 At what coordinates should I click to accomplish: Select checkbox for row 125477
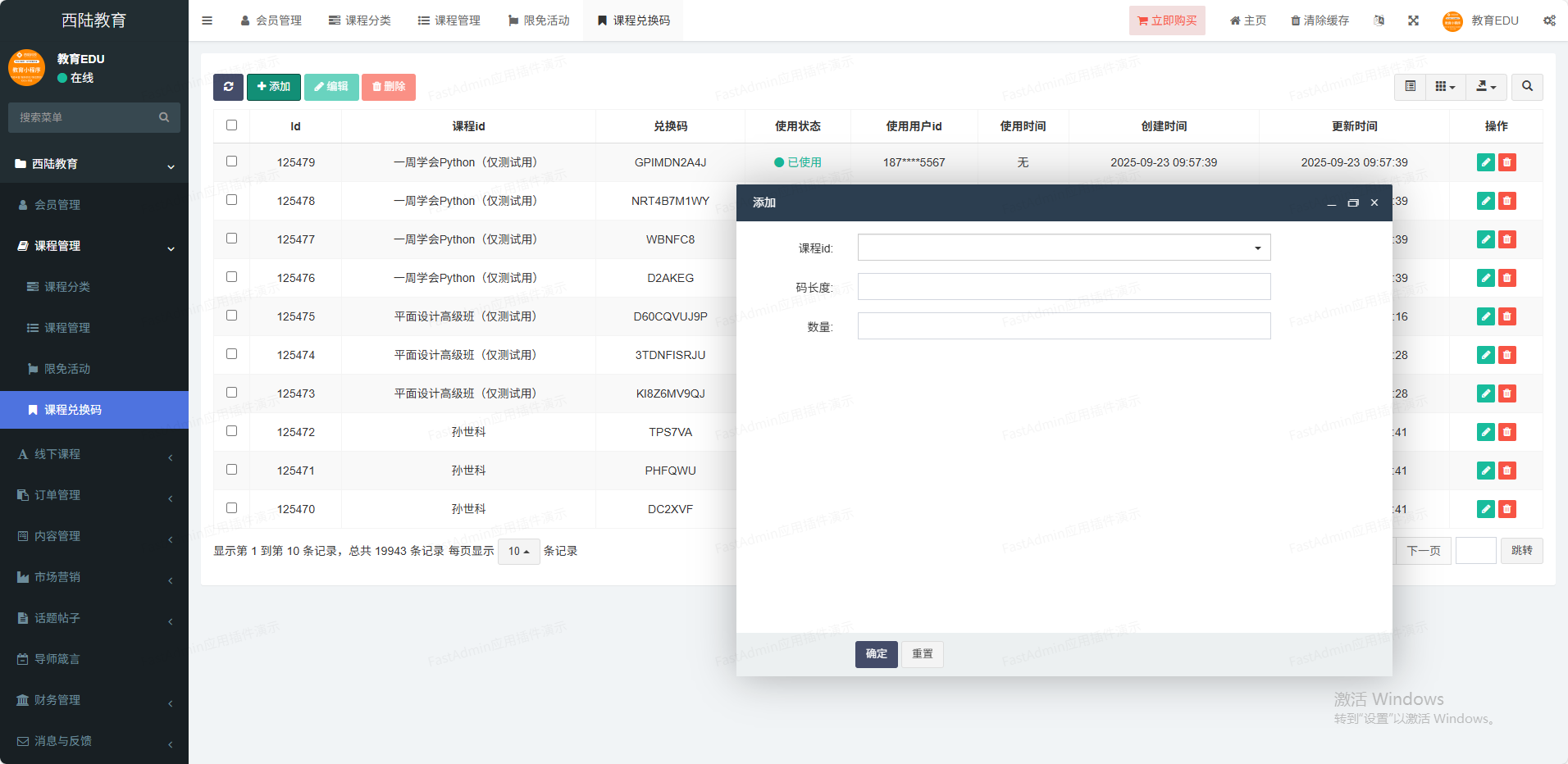pos(231,239)
